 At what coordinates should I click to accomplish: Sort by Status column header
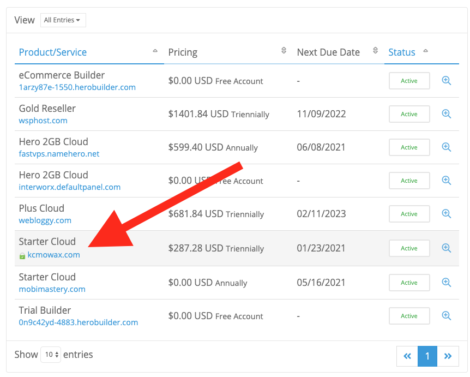(x=402, y=52)
